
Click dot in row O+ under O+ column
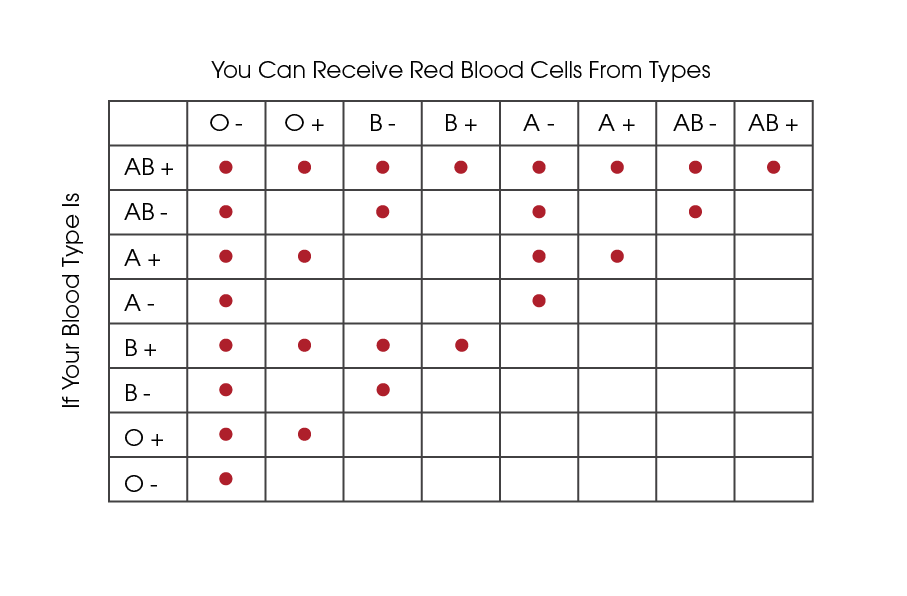[x=304, y=434]
